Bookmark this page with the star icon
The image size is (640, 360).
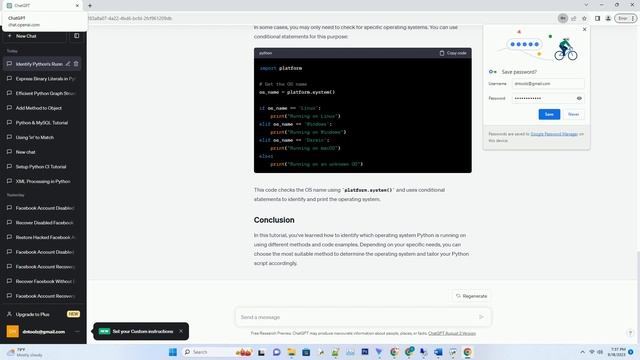click(x=584, y=18)
